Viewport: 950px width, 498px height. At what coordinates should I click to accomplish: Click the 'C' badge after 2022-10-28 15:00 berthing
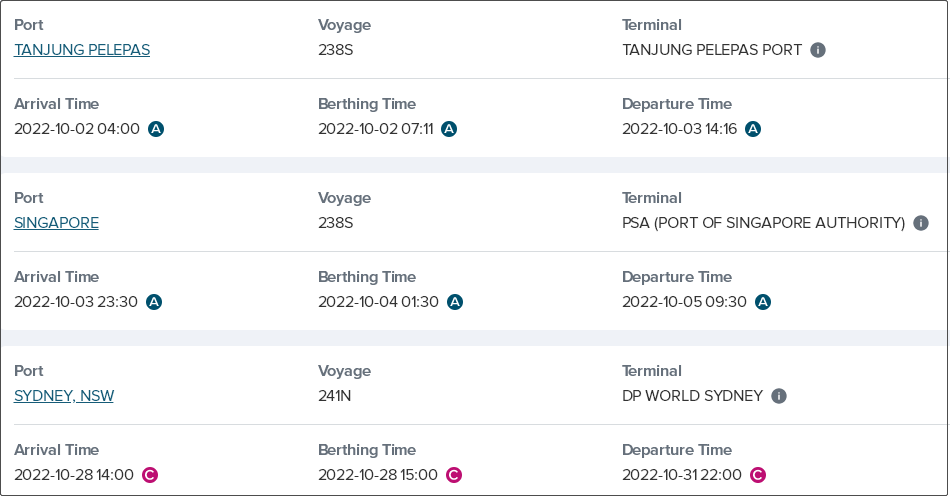[x=454, y=475]
